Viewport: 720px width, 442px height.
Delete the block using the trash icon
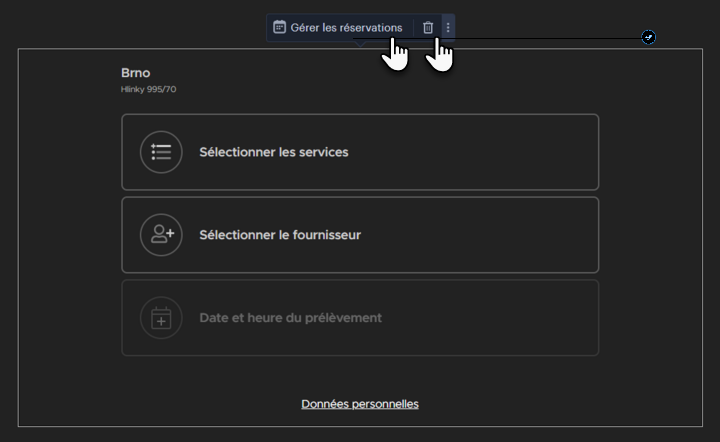coord(428,28)
